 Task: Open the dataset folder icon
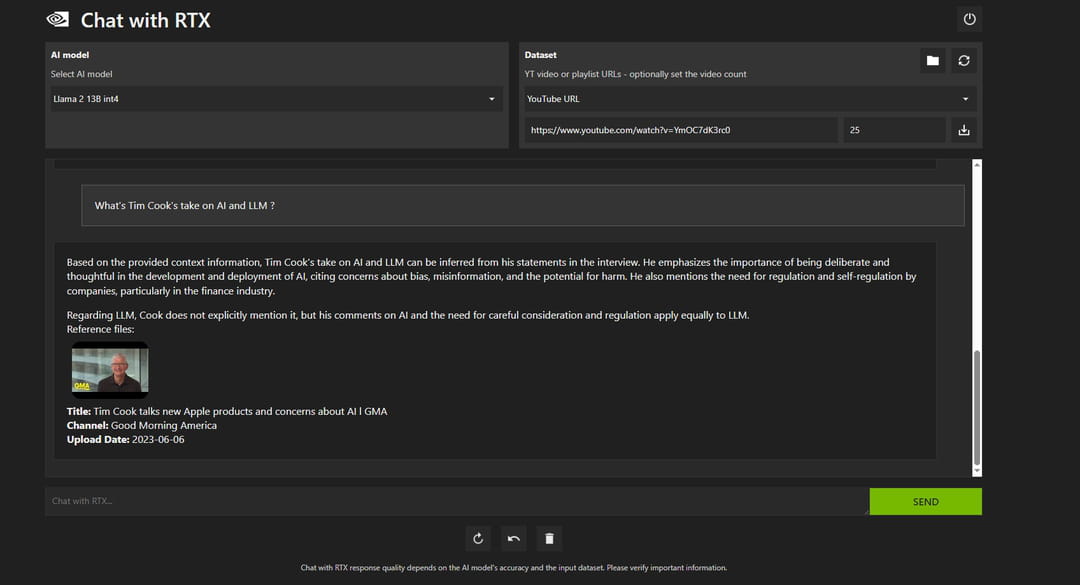[933, 61]
